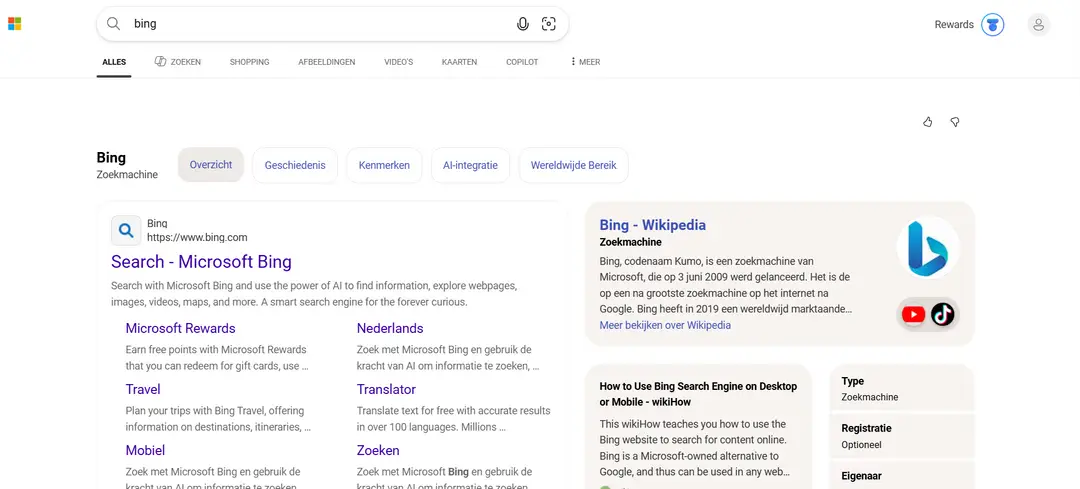1080x489 pixels.
Task: Switch to the SHOPPING tab
Action: pyautogui.click(x=249, y=62)
